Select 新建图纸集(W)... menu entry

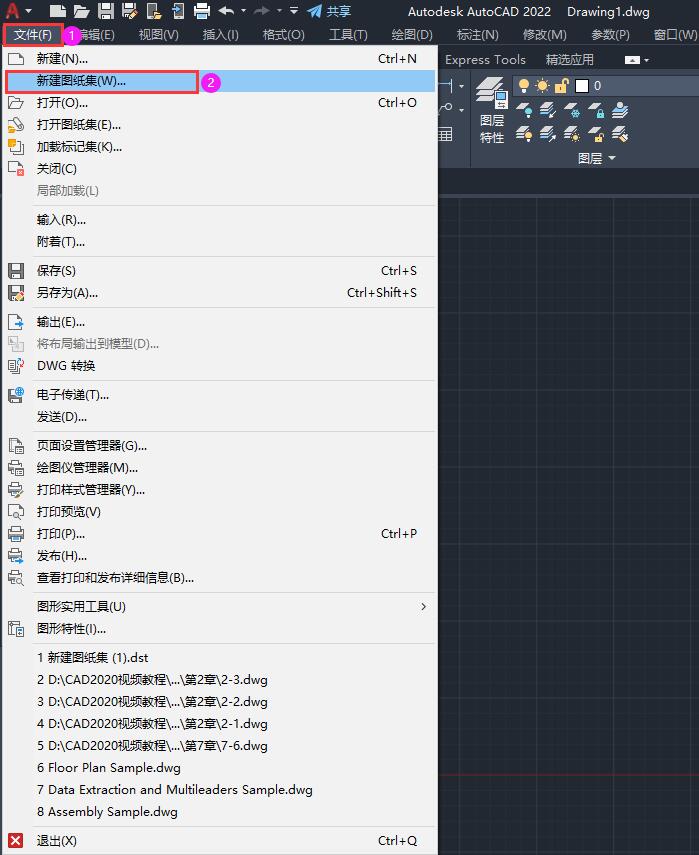219,81
